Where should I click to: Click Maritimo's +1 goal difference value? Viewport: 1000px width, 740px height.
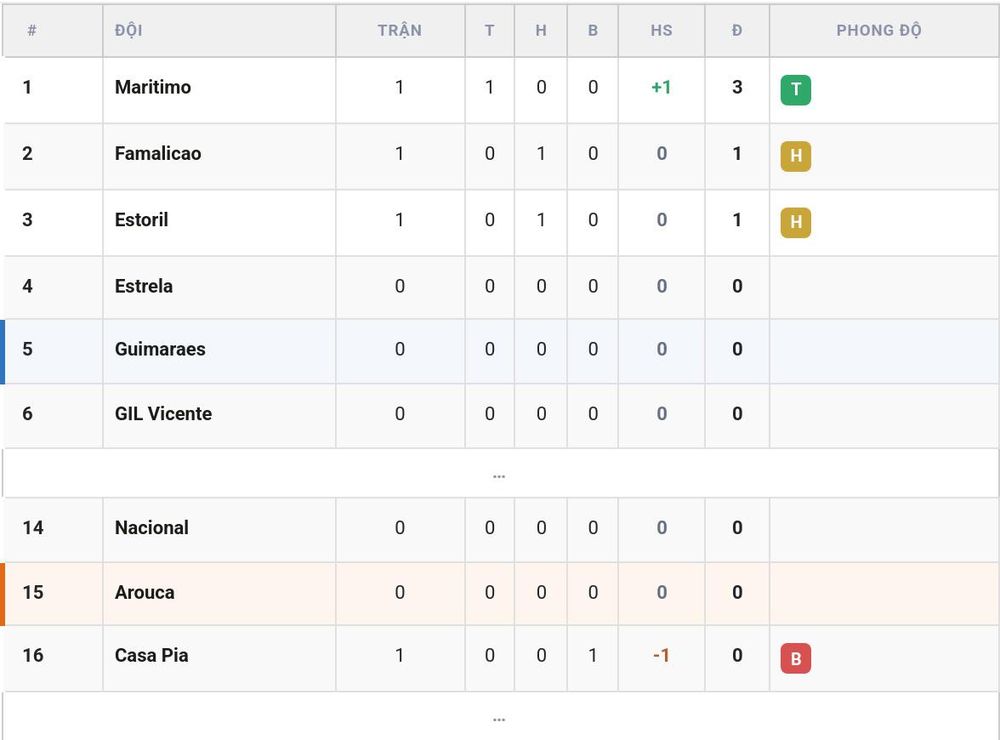click(661, 87)
